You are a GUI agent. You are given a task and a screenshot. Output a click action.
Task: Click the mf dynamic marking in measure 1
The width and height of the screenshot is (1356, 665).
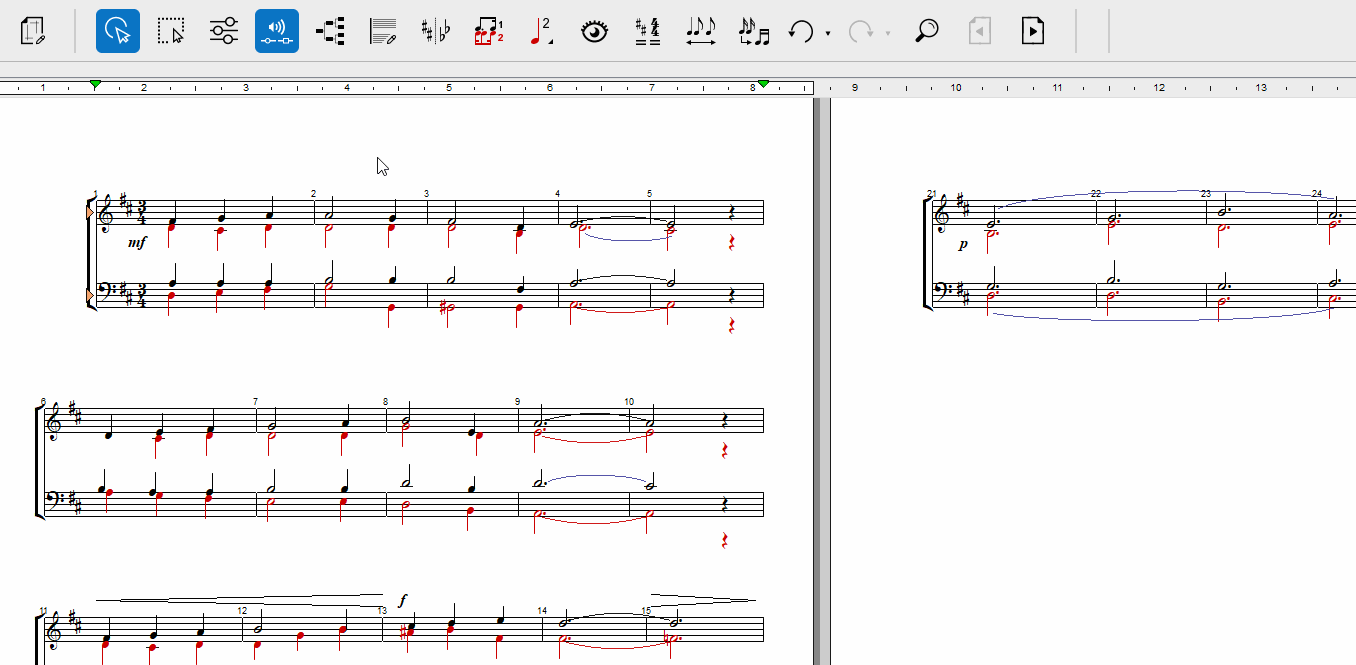(137, 243)
